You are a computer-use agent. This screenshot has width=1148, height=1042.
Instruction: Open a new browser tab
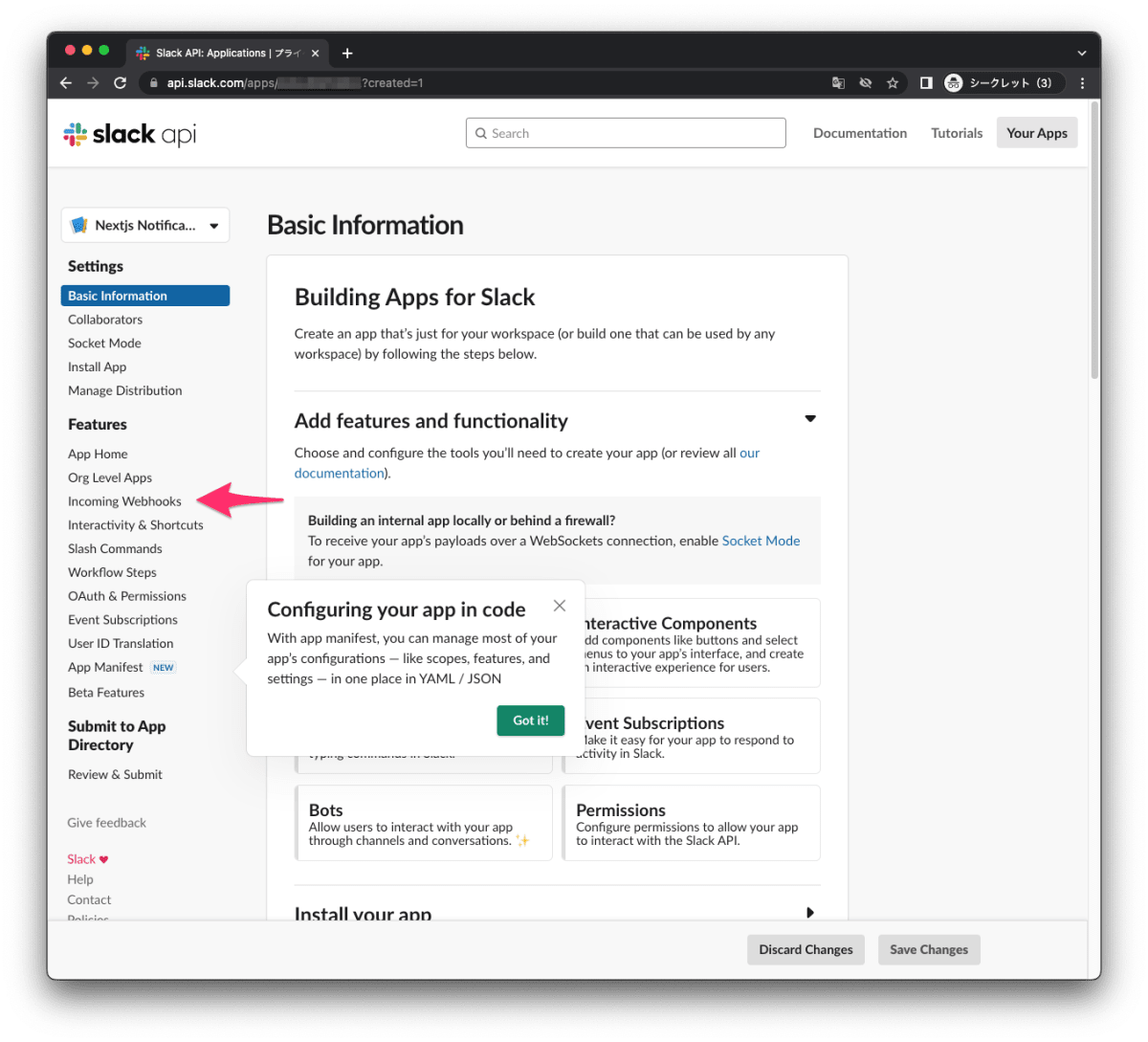(x=347, y=54)
